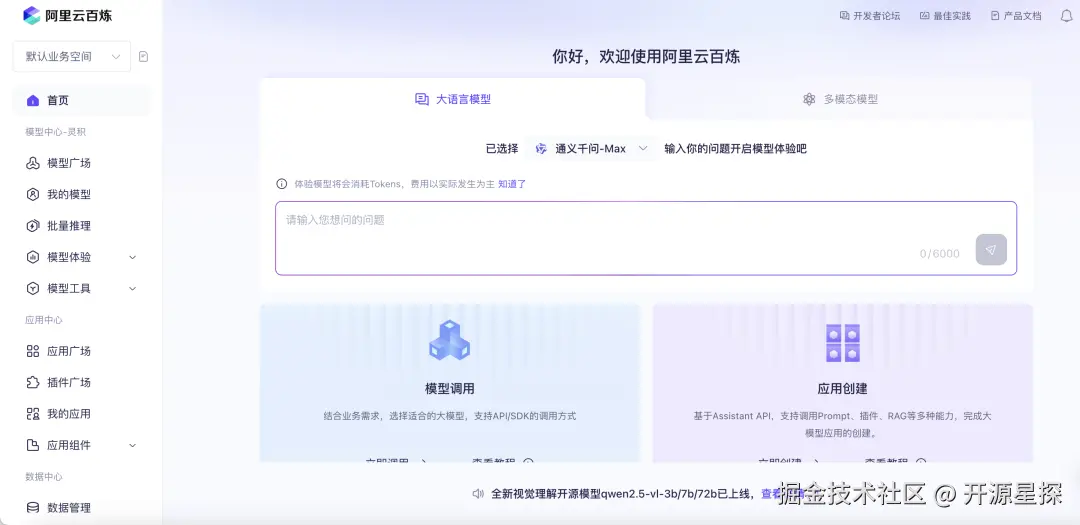This screenshot has height=525, width=1080.
Task: Click the 通义千问 model logo icon
Action: click(x=541, y=148)
